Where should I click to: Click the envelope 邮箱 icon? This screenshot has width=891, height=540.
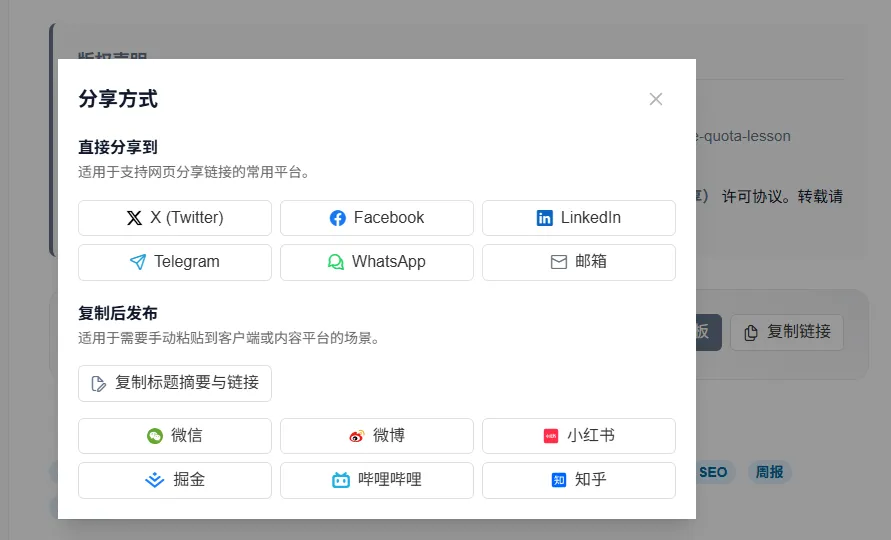pyautogui.click(x=559, y=262)
